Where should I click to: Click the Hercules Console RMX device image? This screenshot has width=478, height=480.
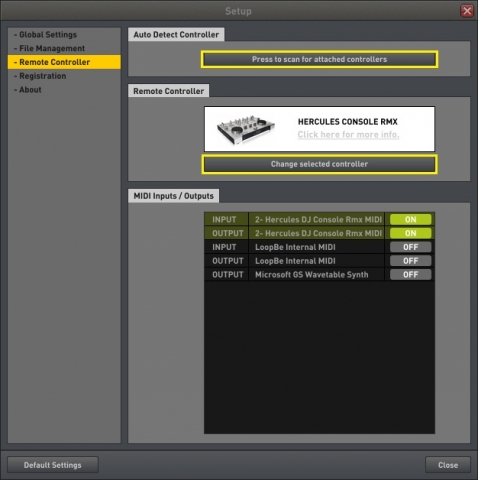point(246,130)
